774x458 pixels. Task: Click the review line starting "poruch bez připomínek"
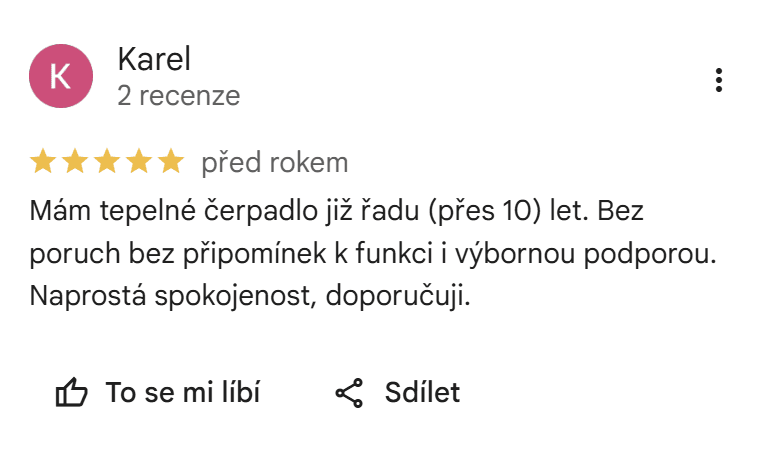click(x=373, y=255)
